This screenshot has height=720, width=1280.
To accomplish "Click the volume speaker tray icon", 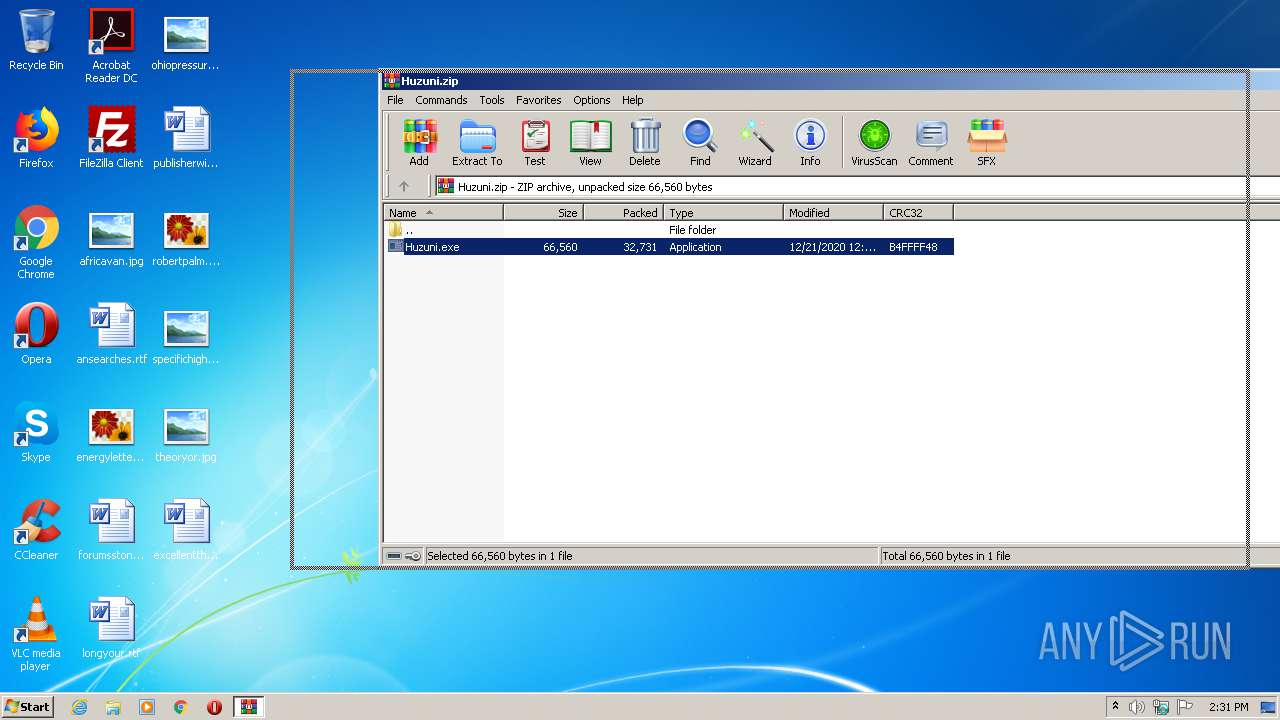I will tap(1137, 707).
